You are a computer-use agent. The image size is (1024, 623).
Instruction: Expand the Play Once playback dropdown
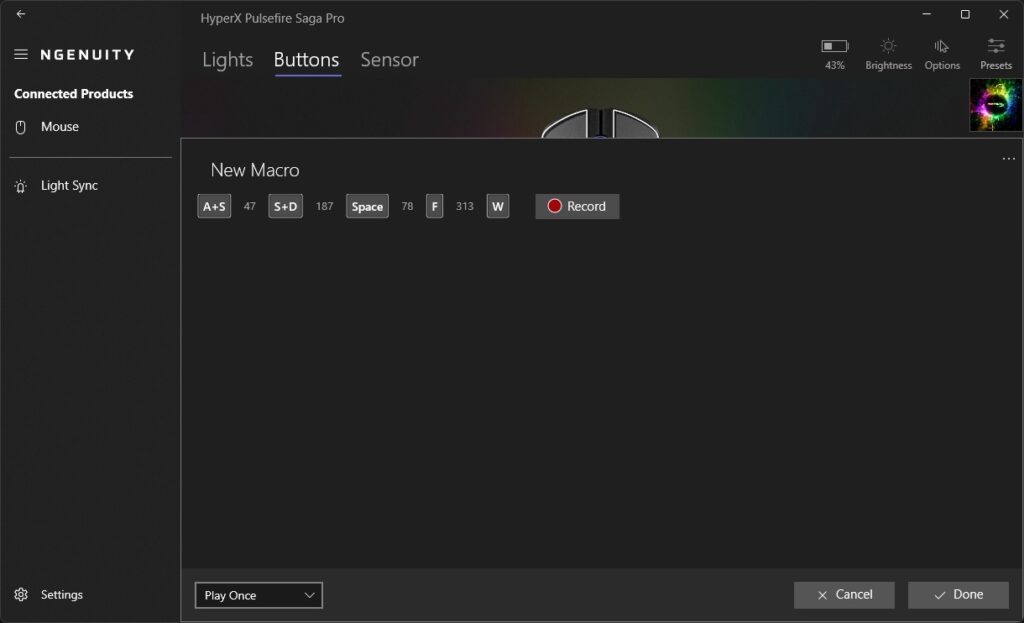[259, 596]
